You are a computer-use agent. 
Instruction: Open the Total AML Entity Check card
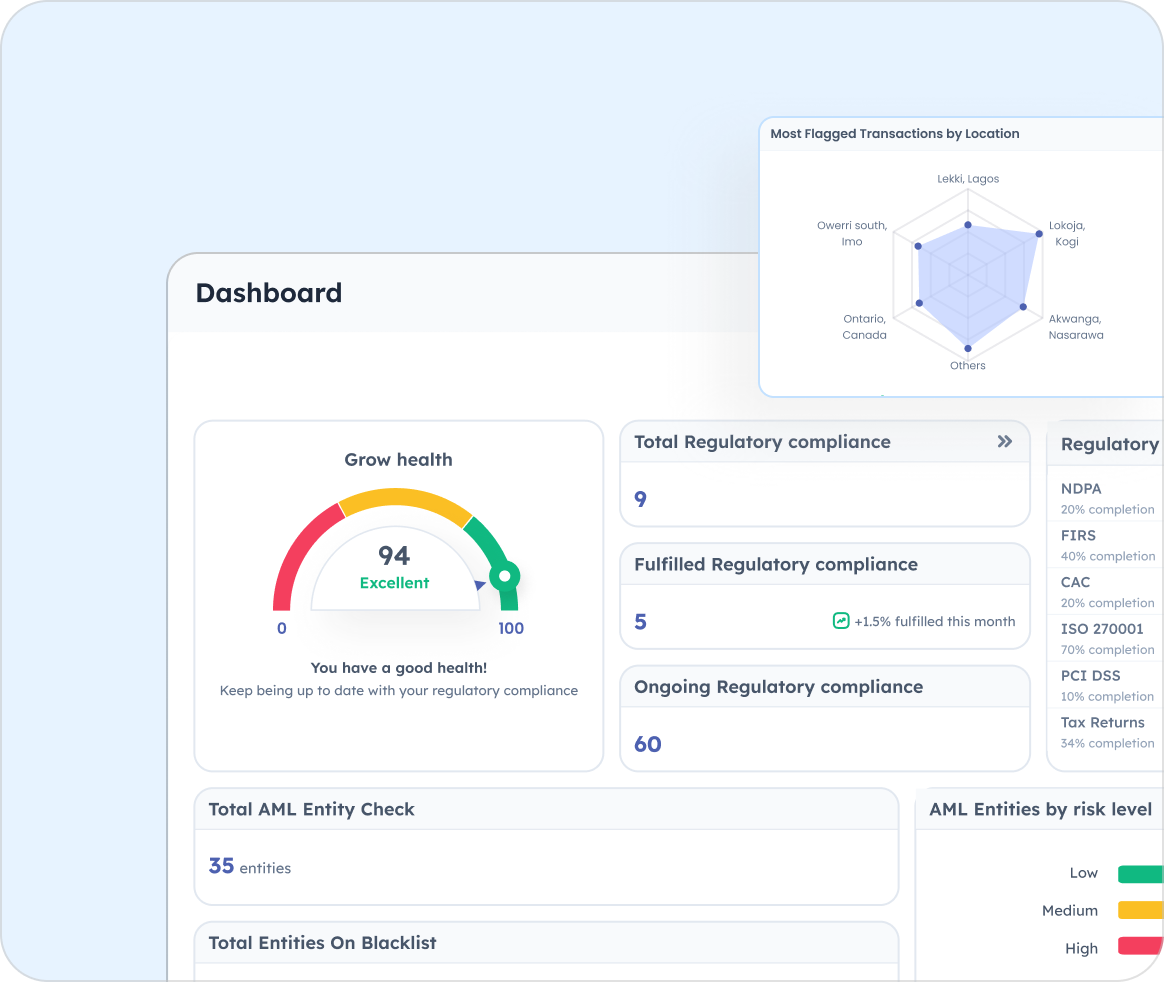click(x=311, y=810)
